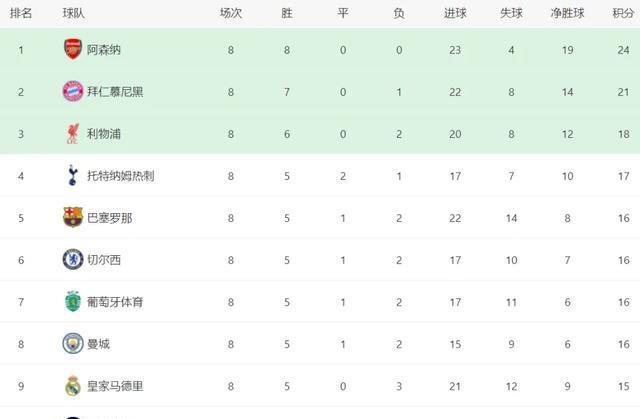640x419 pixels.
Task: Open the 拜仁慕尼黑 team link
Action: click(115, 91)
